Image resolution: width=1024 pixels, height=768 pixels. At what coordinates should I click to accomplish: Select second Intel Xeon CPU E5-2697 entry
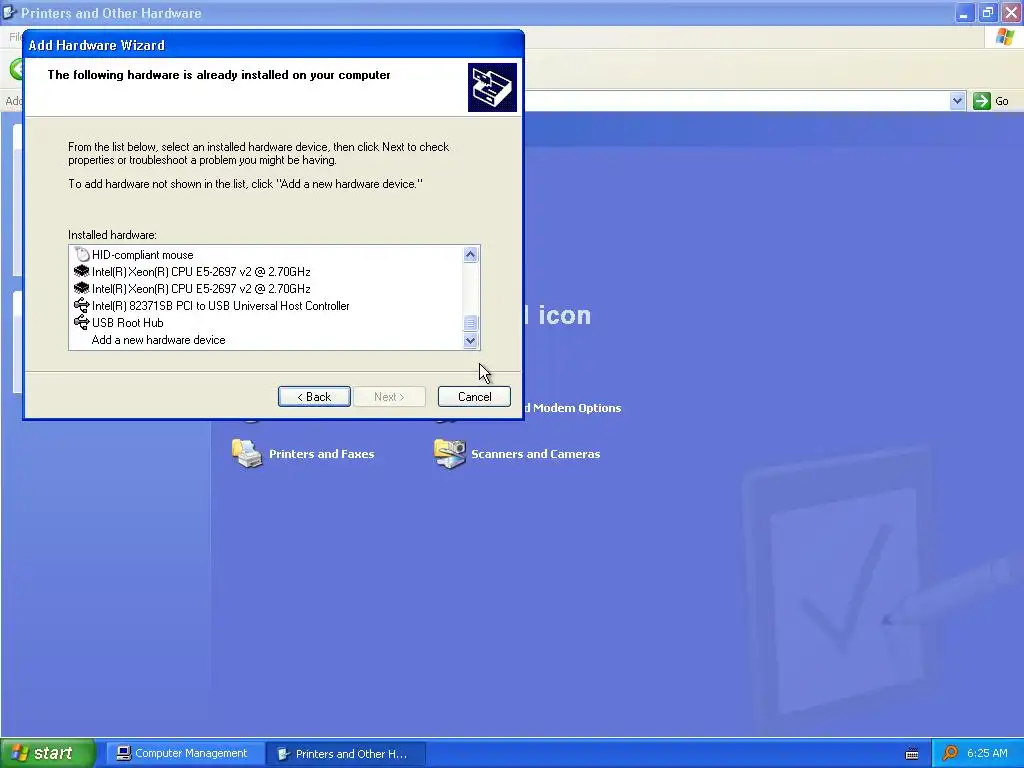(200, 289)
